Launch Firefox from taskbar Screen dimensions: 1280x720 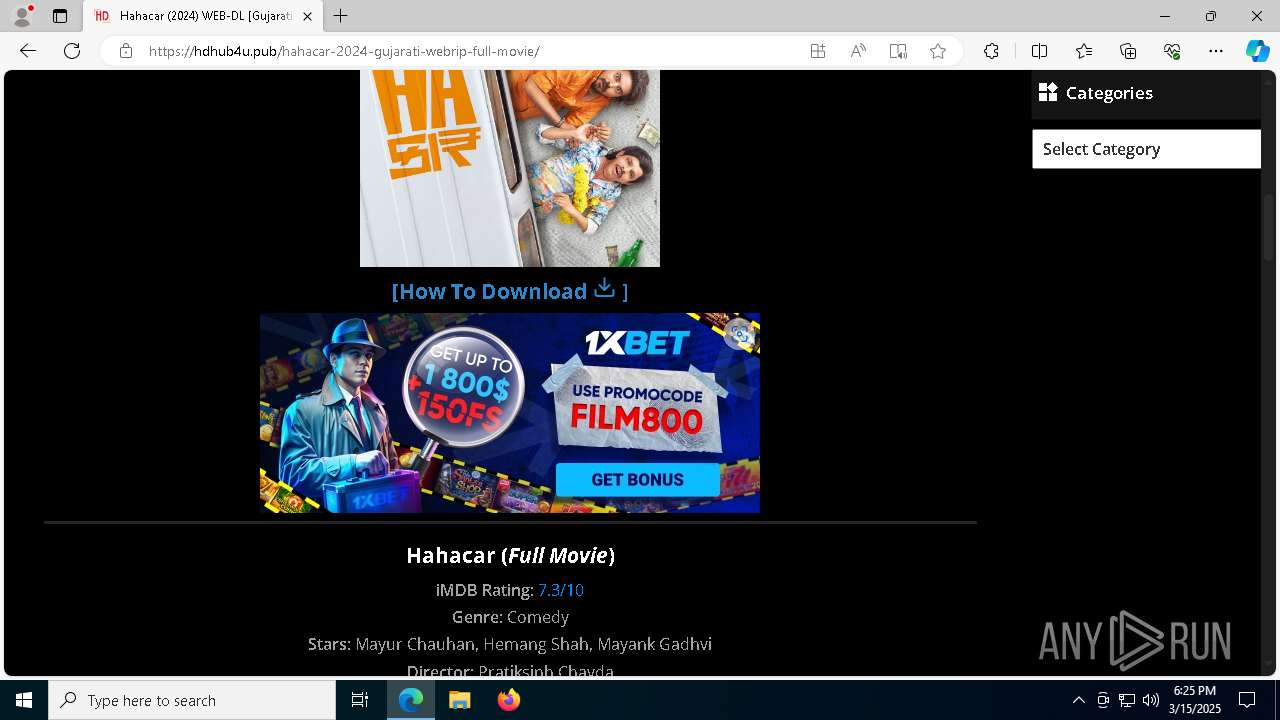pos(509,700)
